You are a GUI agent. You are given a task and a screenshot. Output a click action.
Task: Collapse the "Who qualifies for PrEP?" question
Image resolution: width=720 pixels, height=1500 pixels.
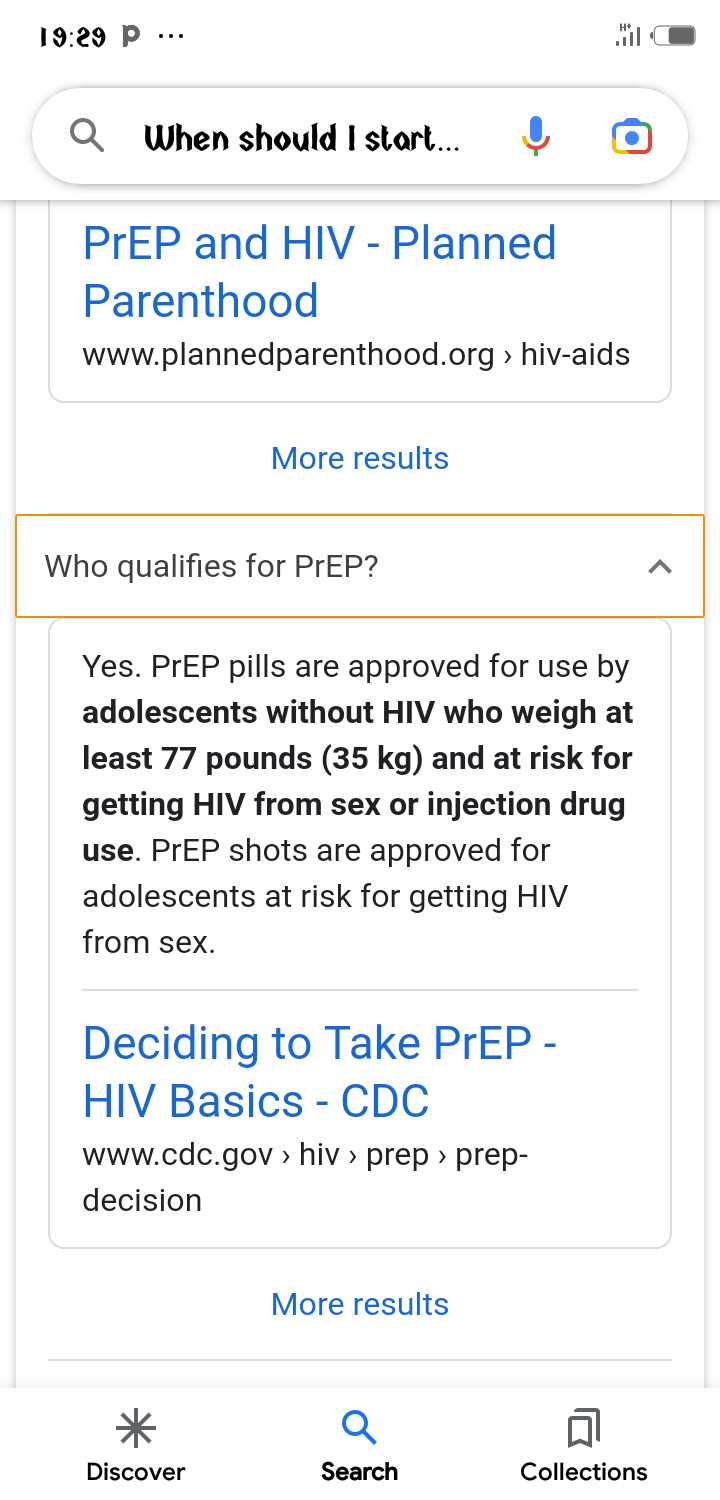click(212, 567)
